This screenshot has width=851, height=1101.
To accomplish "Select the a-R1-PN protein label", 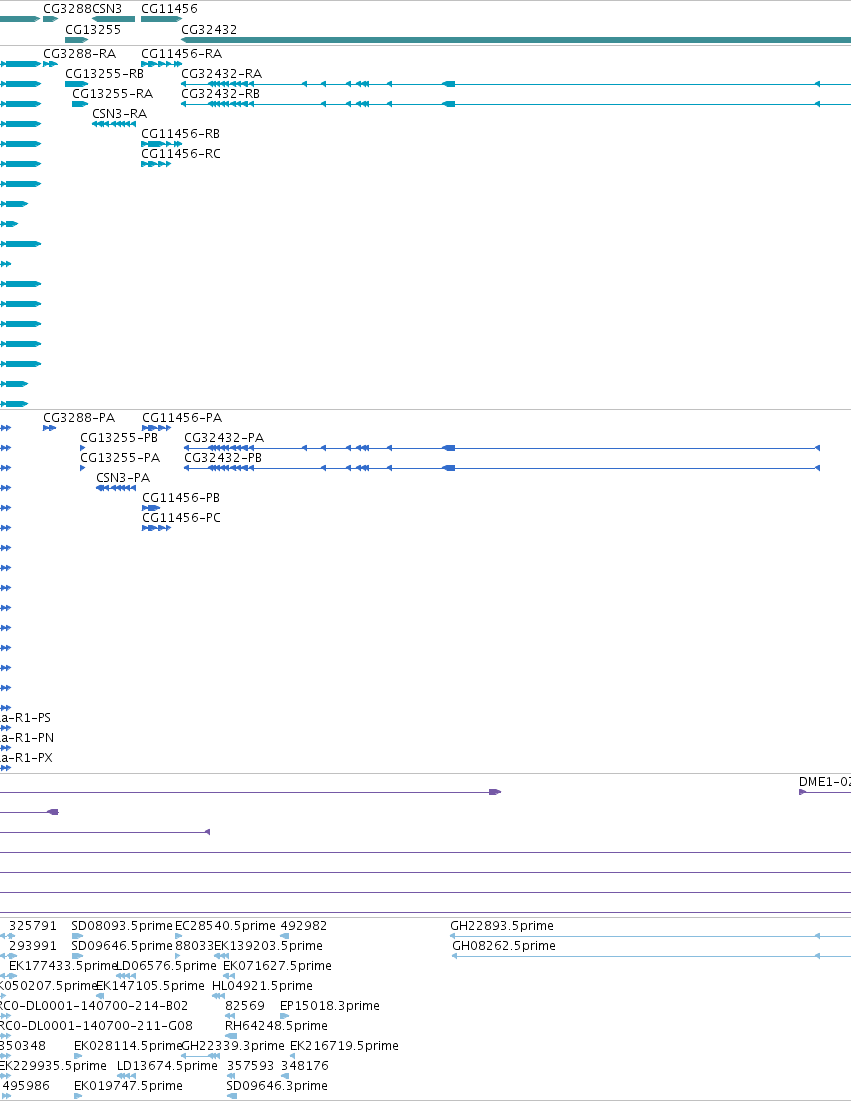I will (x=27, y=738).
